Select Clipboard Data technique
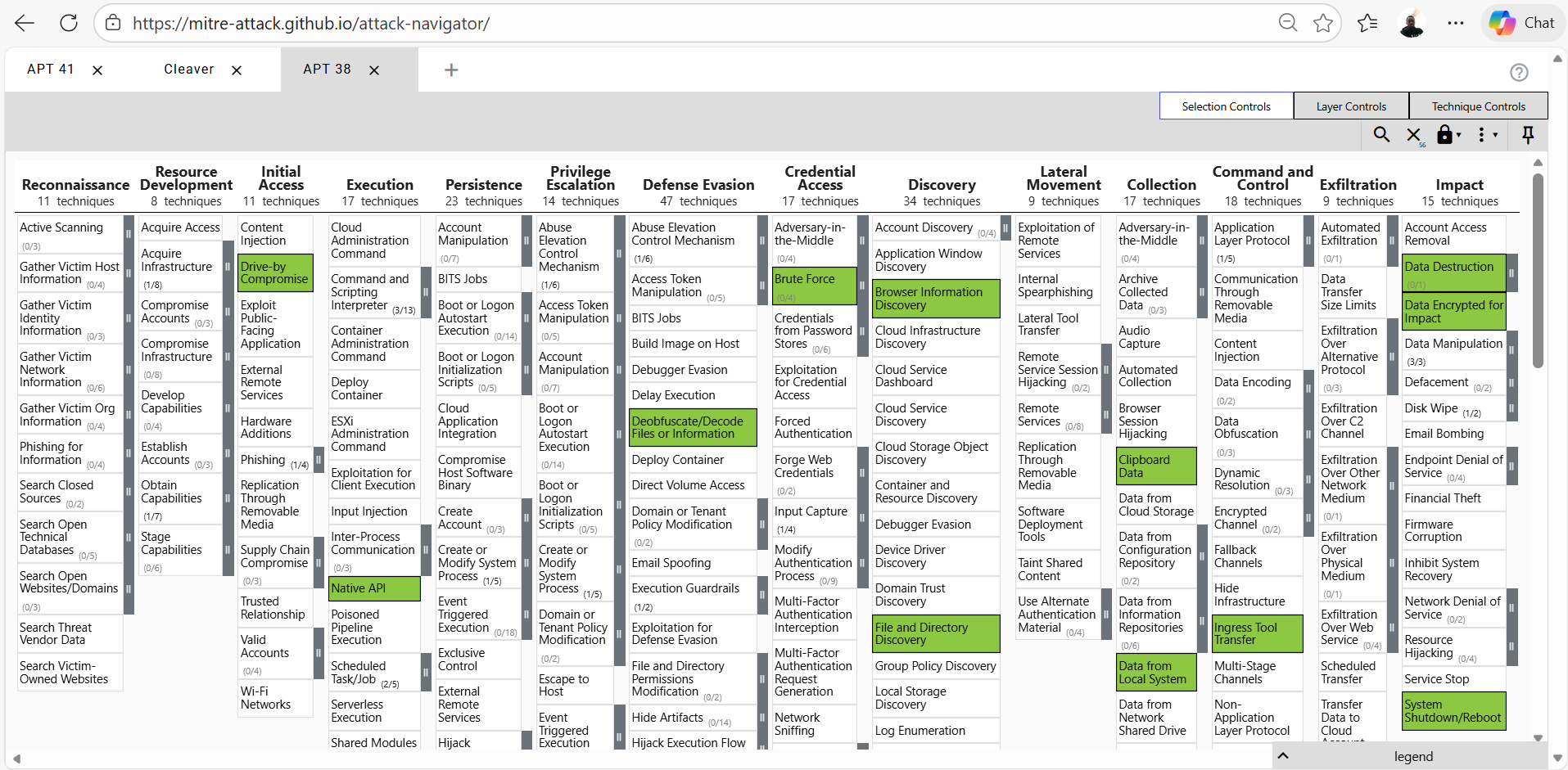The height and width of the screenshot is (770, 1568). [x=1156, y=466]
